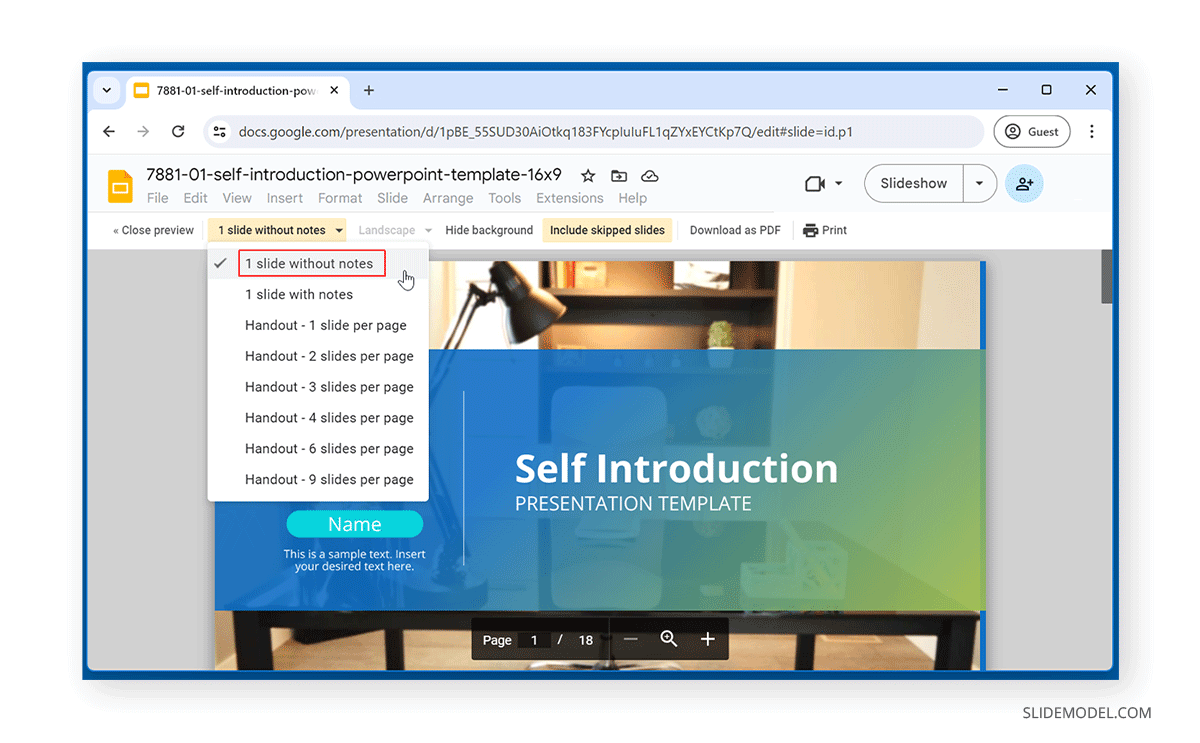The image size is (1200, 743).
Task: Toggle Hide background option
Action: (x=489, y=230)
